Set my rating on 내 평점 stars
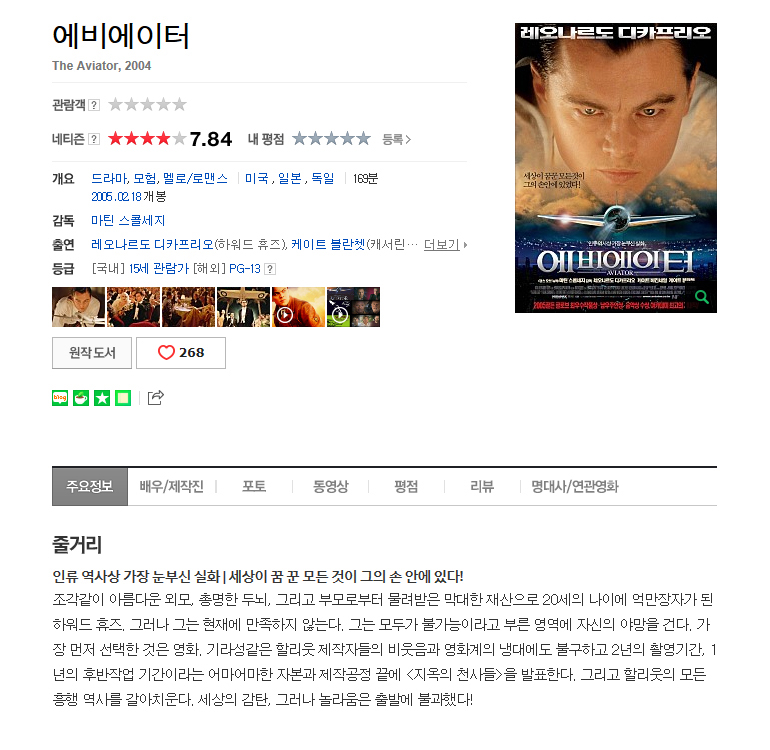This screenshot has height=750, width=770. click(x=331, y=139)
